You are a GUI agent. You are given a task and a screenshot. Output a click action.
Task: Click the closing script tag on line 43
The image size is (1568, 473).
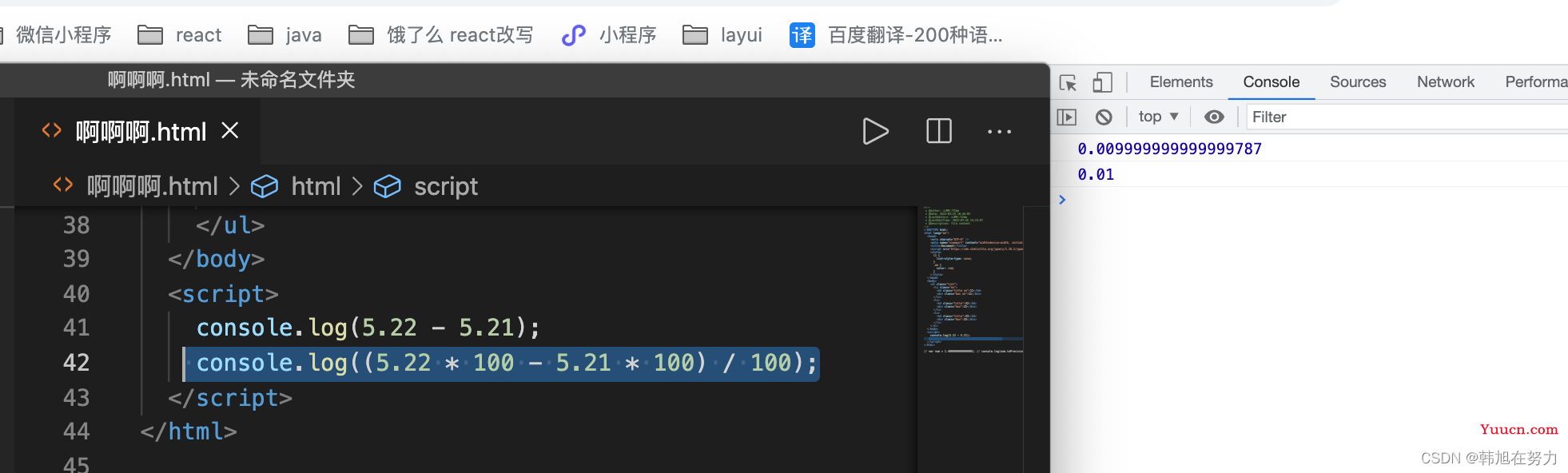230,398
